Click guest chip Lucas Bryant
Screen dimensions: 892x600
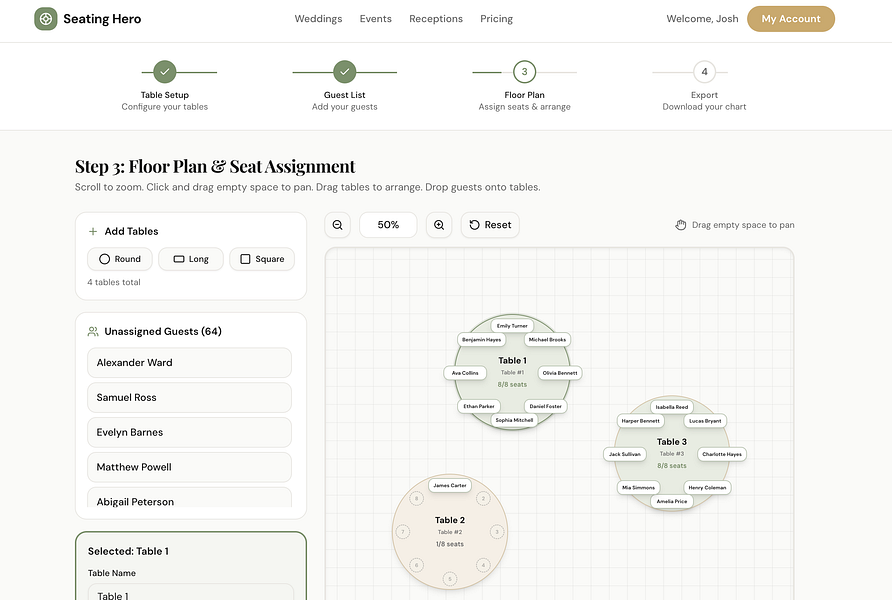click(x=705, y=421)
